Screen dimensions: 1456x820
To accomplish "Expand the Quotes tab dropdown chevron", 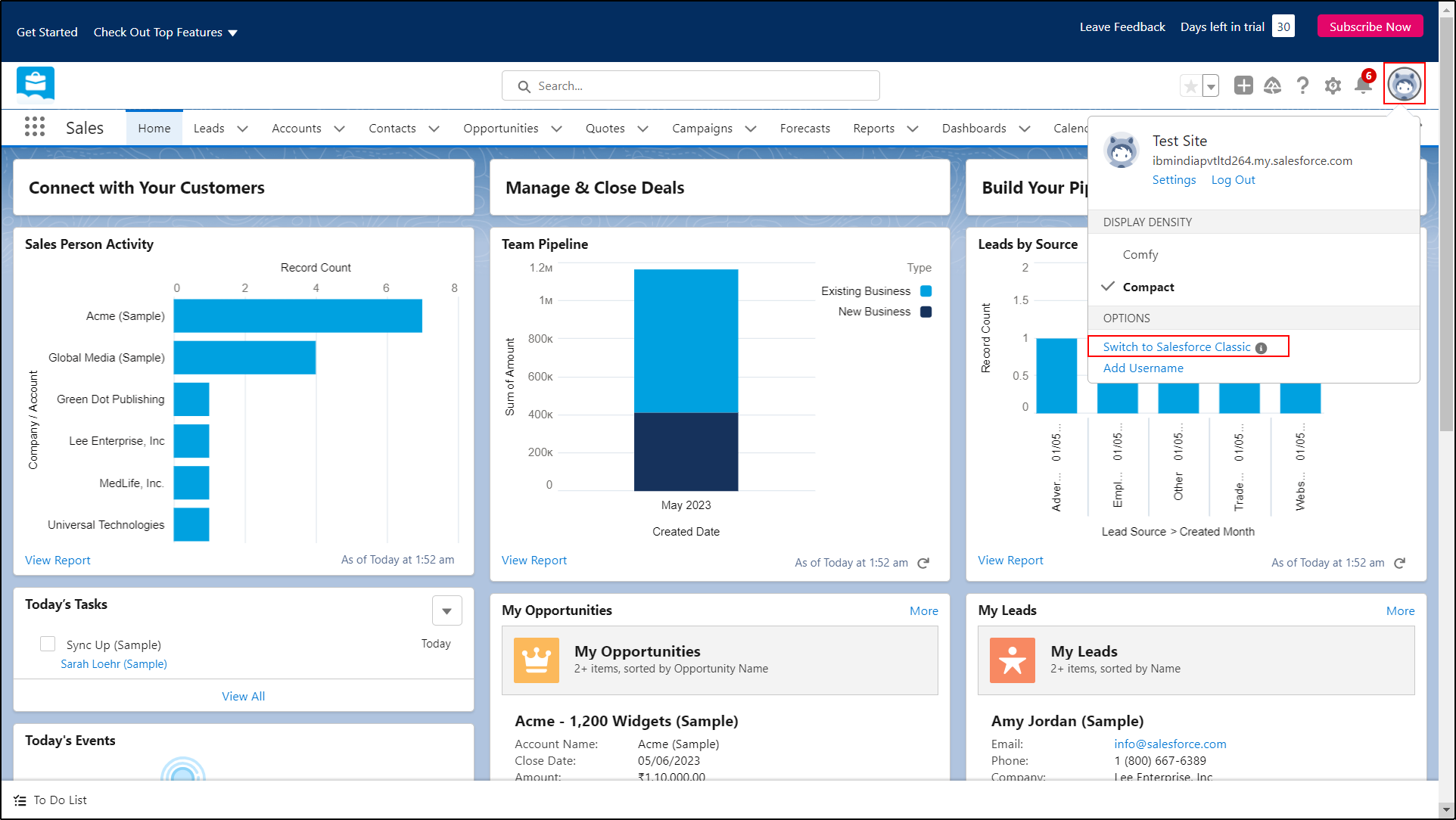I will click(x=643, y=129).
